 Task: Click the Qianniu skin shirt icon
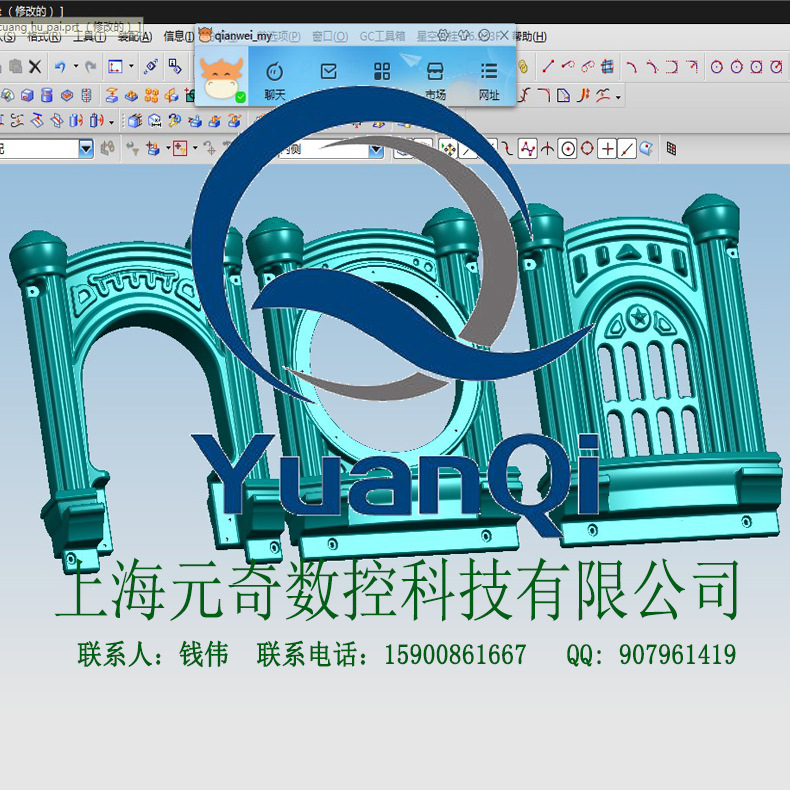pos(464,35)
